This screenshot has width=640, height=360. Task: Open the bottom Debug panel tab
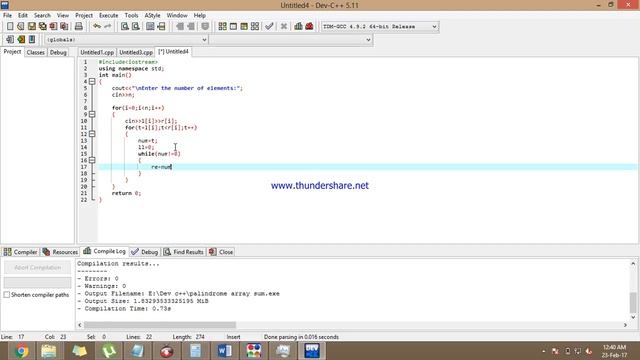pyautogui.click(x=145, y=252)
